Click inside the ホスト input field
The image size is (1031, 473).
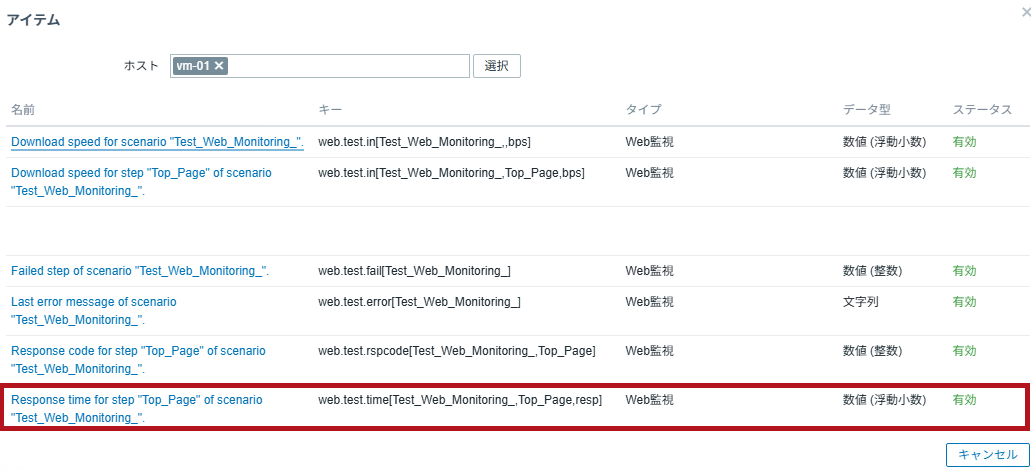tap(348, 66)
